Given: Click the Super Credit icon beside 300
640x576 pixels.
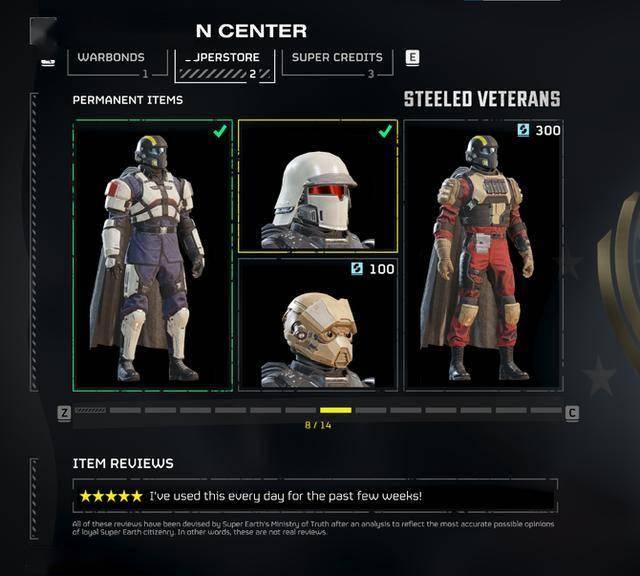Looking at the screenshot, I should pyautogui.click(x=523, y=130).
